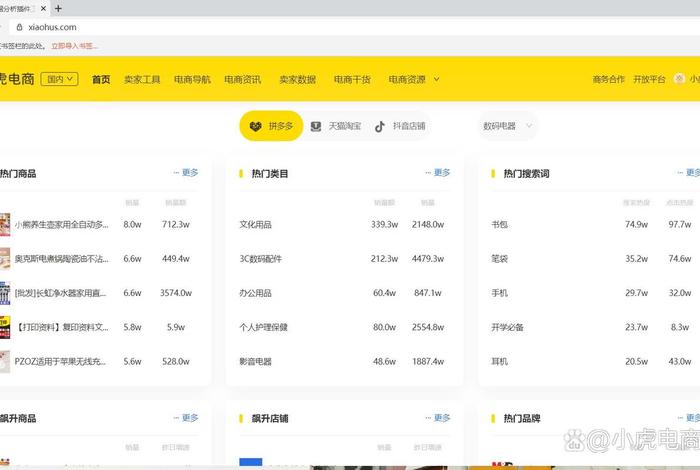Open the 长虹净水器 product thumbnail
The image size is (700, 470).
coord(4,293)
